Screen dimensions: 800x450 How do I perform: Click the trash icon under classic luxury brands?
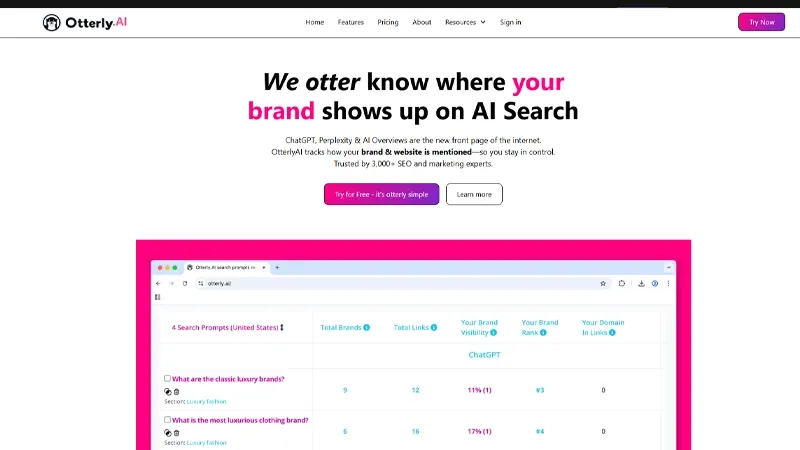177,391
